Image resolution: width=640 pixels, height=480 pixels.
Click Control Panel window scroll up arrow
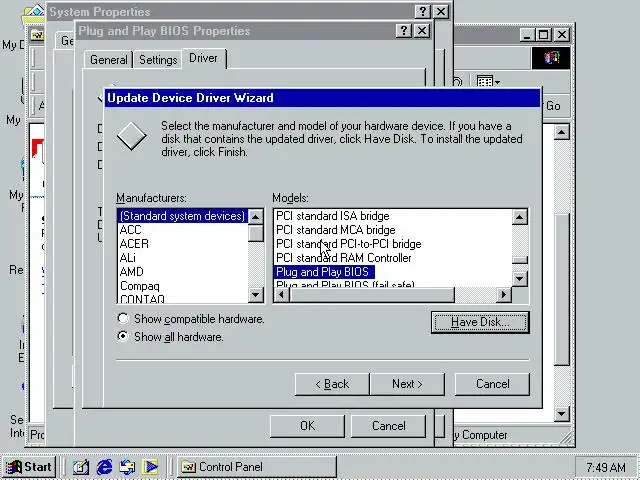[562, 132]
